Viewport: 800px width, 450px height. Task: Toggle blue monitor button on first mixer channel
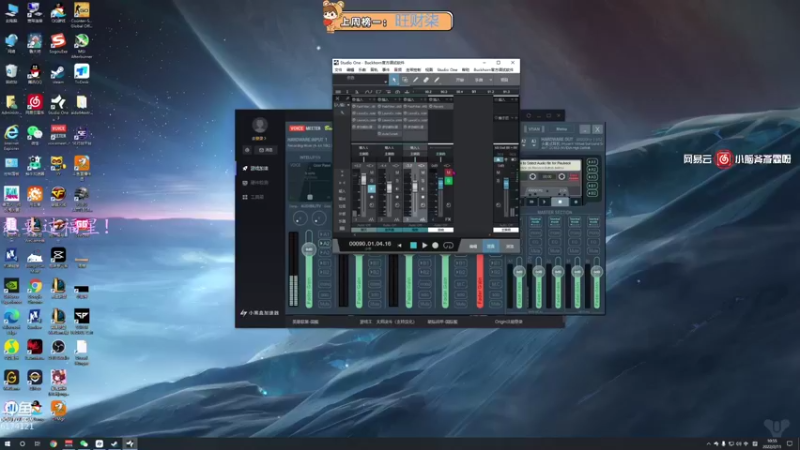[371, 189]
